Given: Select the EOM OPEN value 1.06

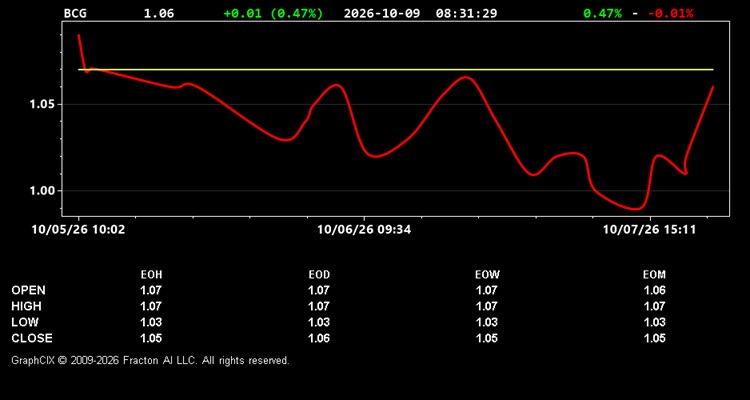Looking at the screenshot, I should tap(654, 290).
